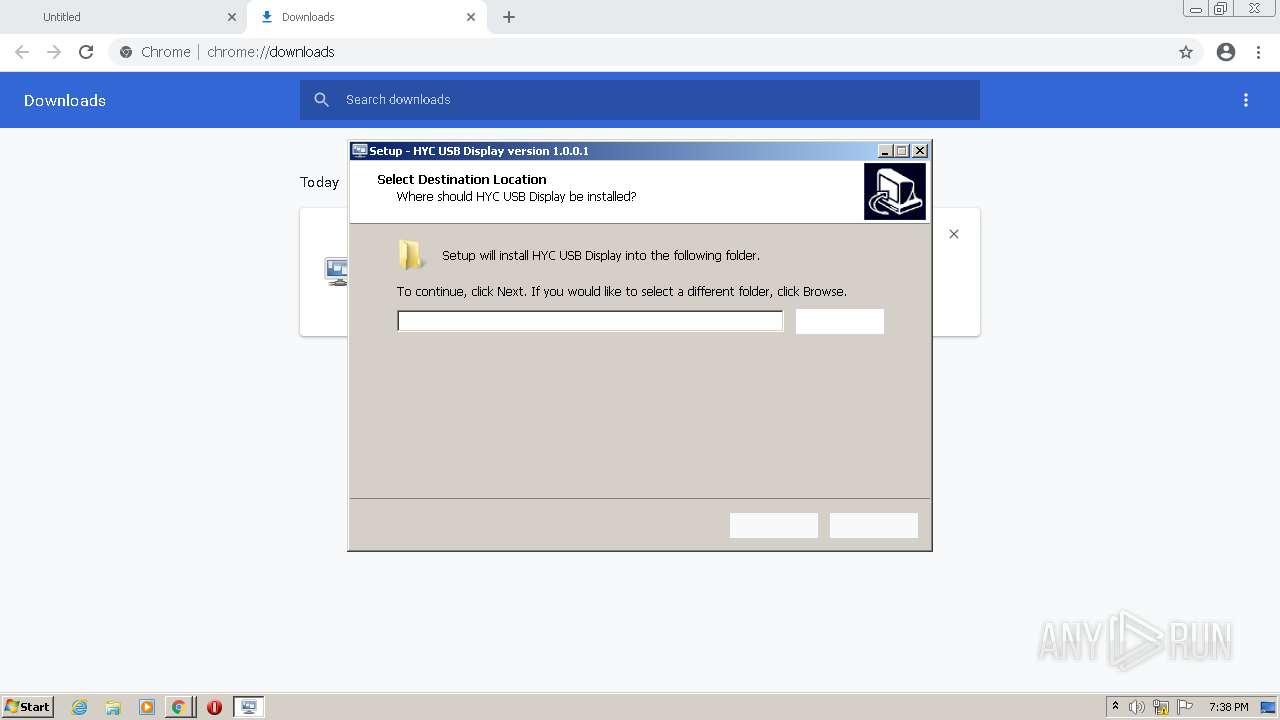This screenshot has height=720, width=1280.
Task: Click the Chrome icon in taskbar
Action: pyautogui.click(x=178, y=707)
